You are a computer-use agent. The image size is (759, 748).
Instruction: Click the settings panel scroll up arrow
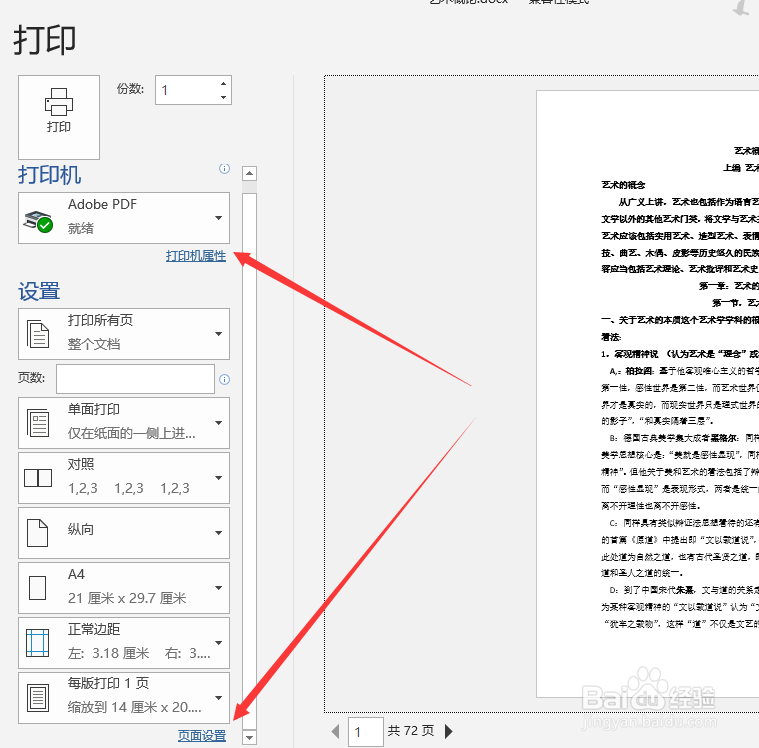[x=249, y=173]
